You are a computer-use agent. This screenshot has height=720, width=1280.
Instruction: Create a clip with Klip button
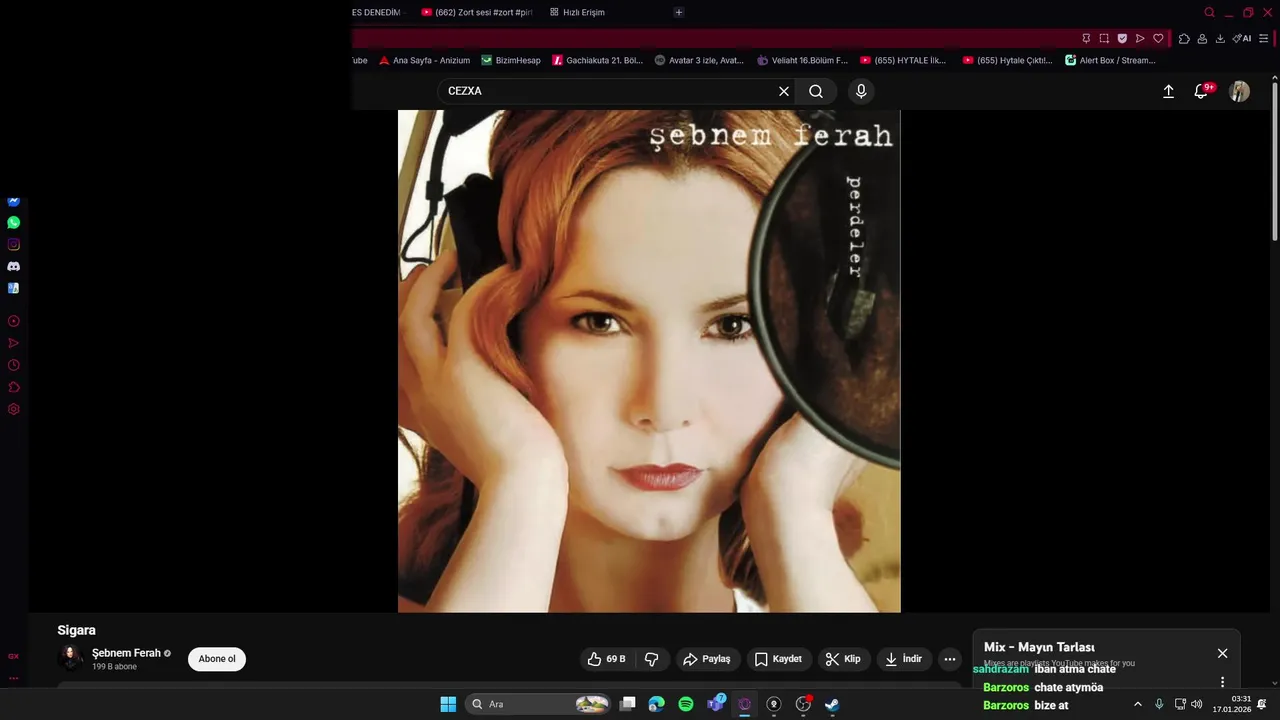point(844,659)
